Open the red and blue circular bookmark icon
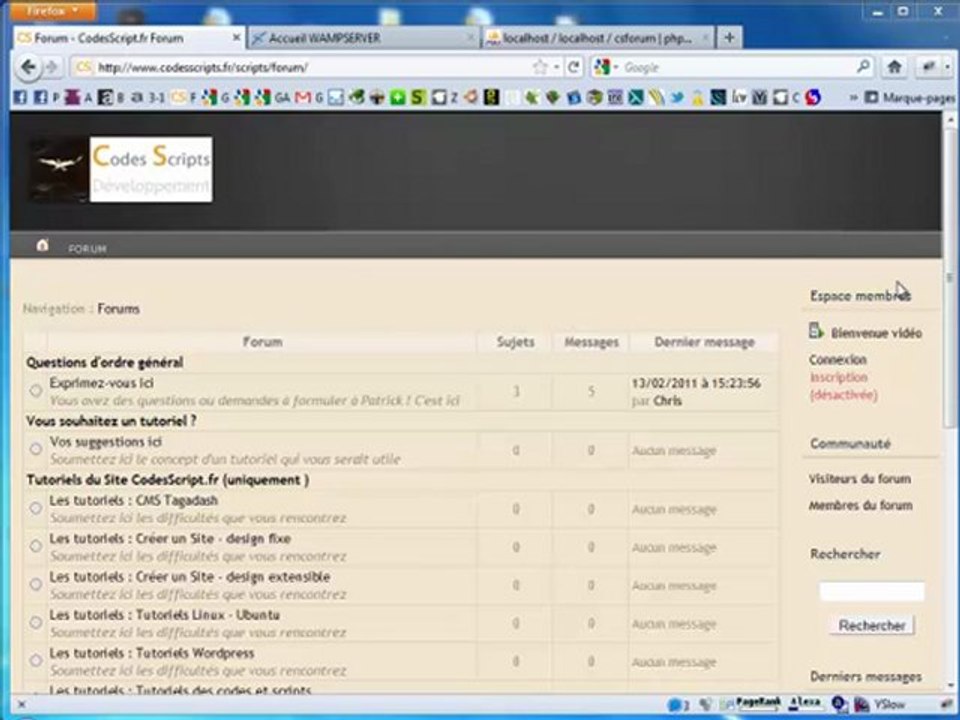Viewport: 960px width, 720px height. click(x=813, y=97)
